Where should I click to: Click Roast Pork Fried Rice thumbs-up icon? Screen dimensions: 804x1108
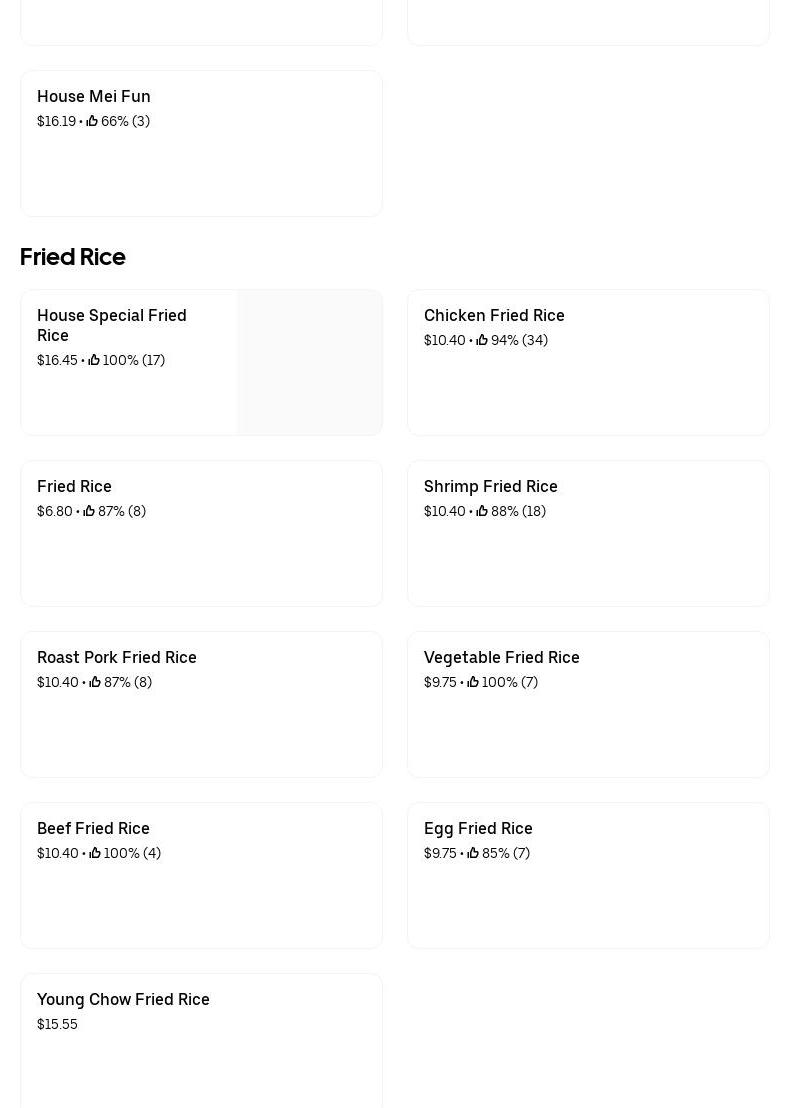pyautogui.click(x=95, y=682)
